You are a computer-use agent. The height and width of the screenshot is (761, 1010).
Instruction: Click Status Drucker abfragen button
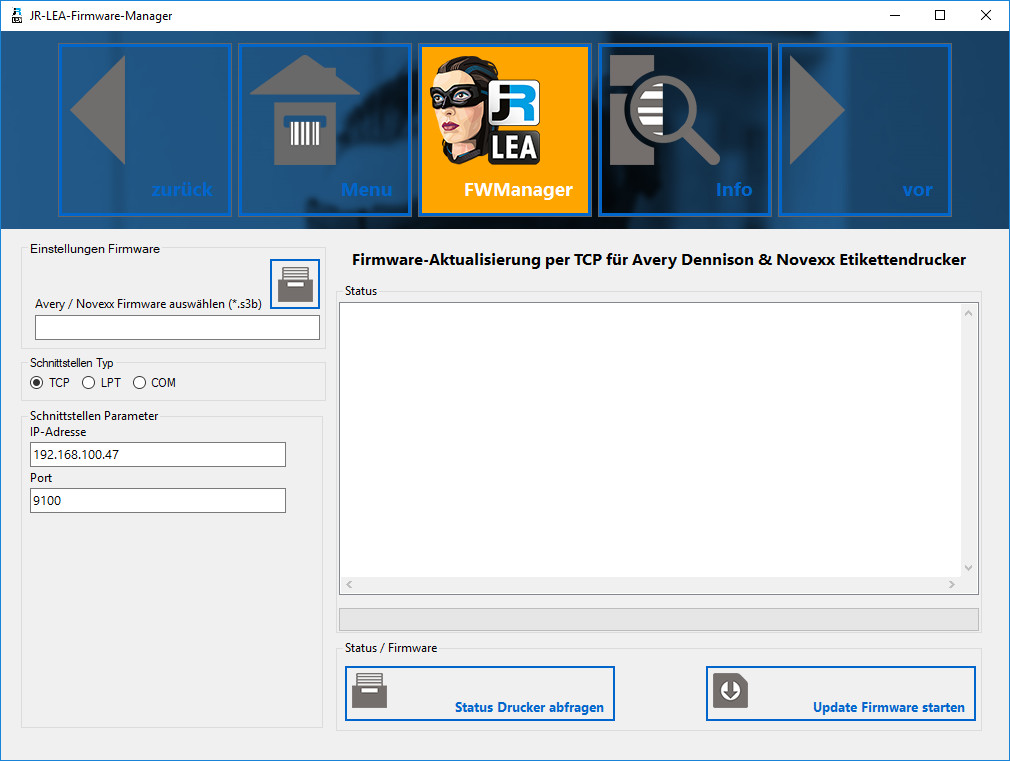tap(480, 694)
